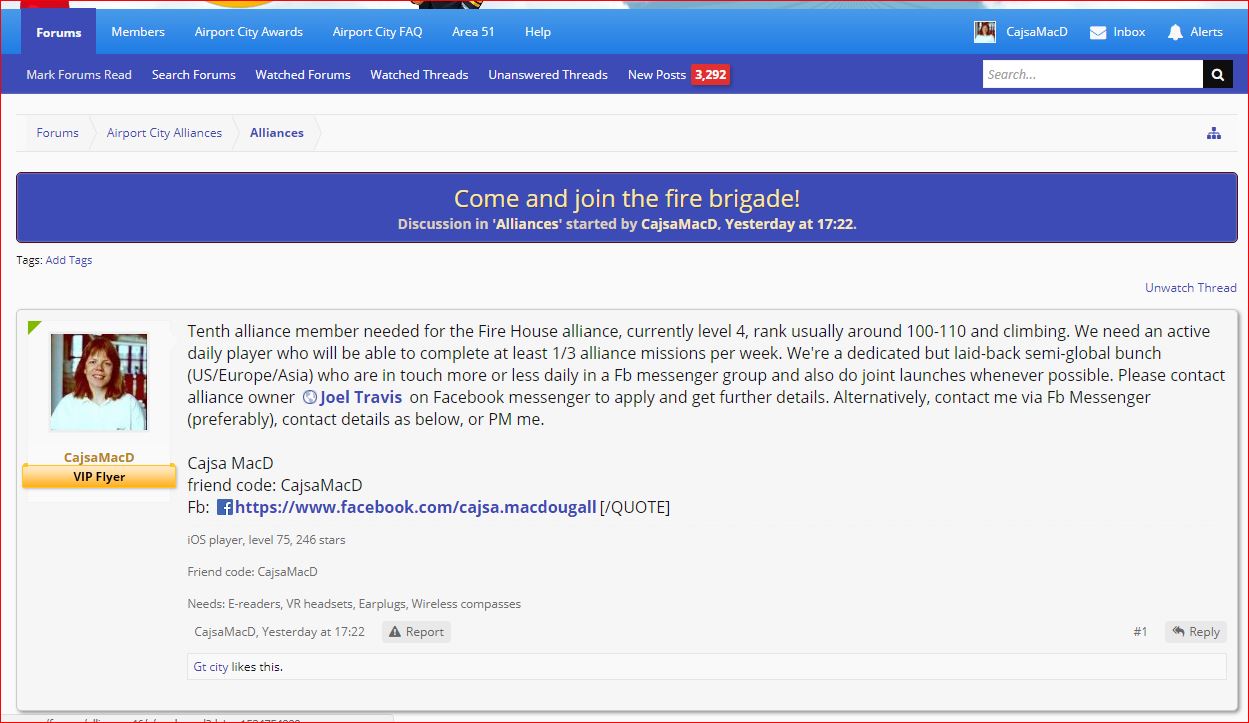Focus the Search text field
This screenshot has height=723, width=1249.
tap(1091, 74)
